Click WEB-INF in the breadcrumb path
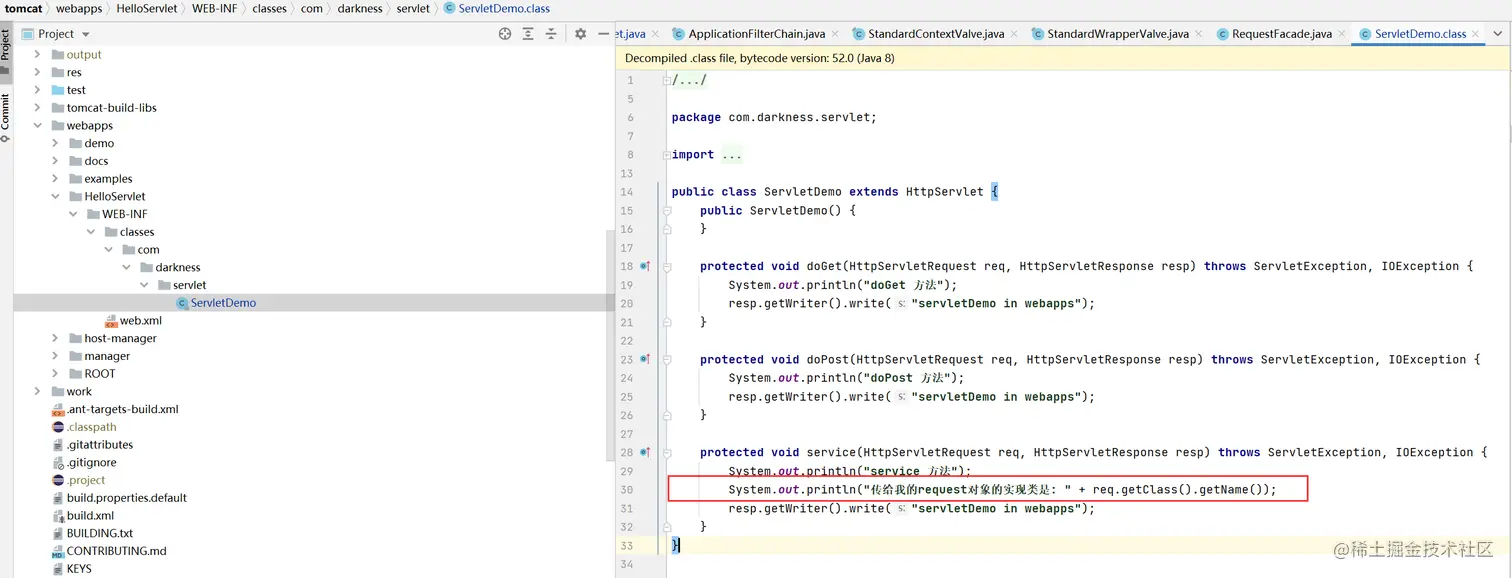1512x578 pixels. pos(214,8)
